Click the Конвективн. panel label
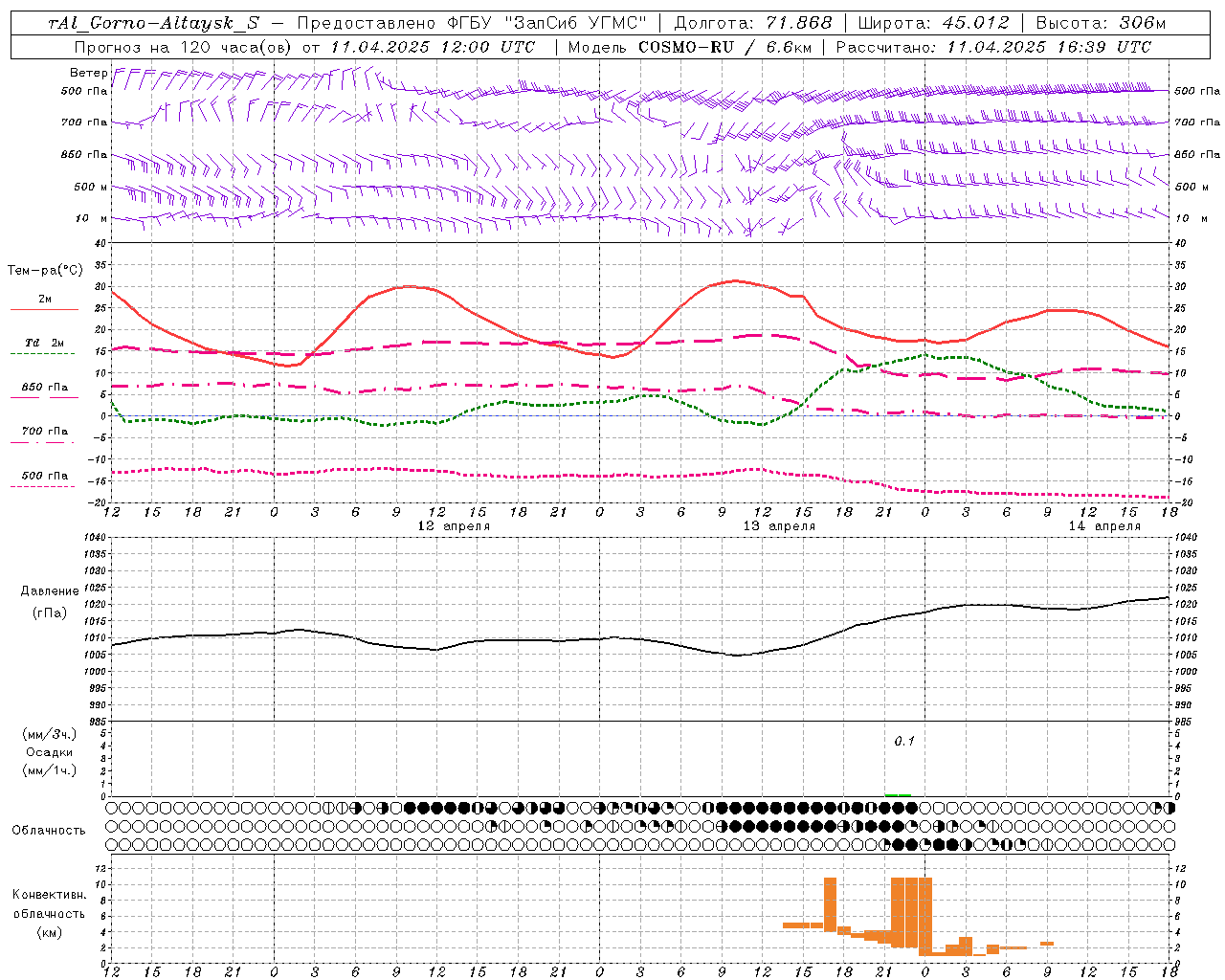Screen dimensions: 1225x980 tap(49, 895)
